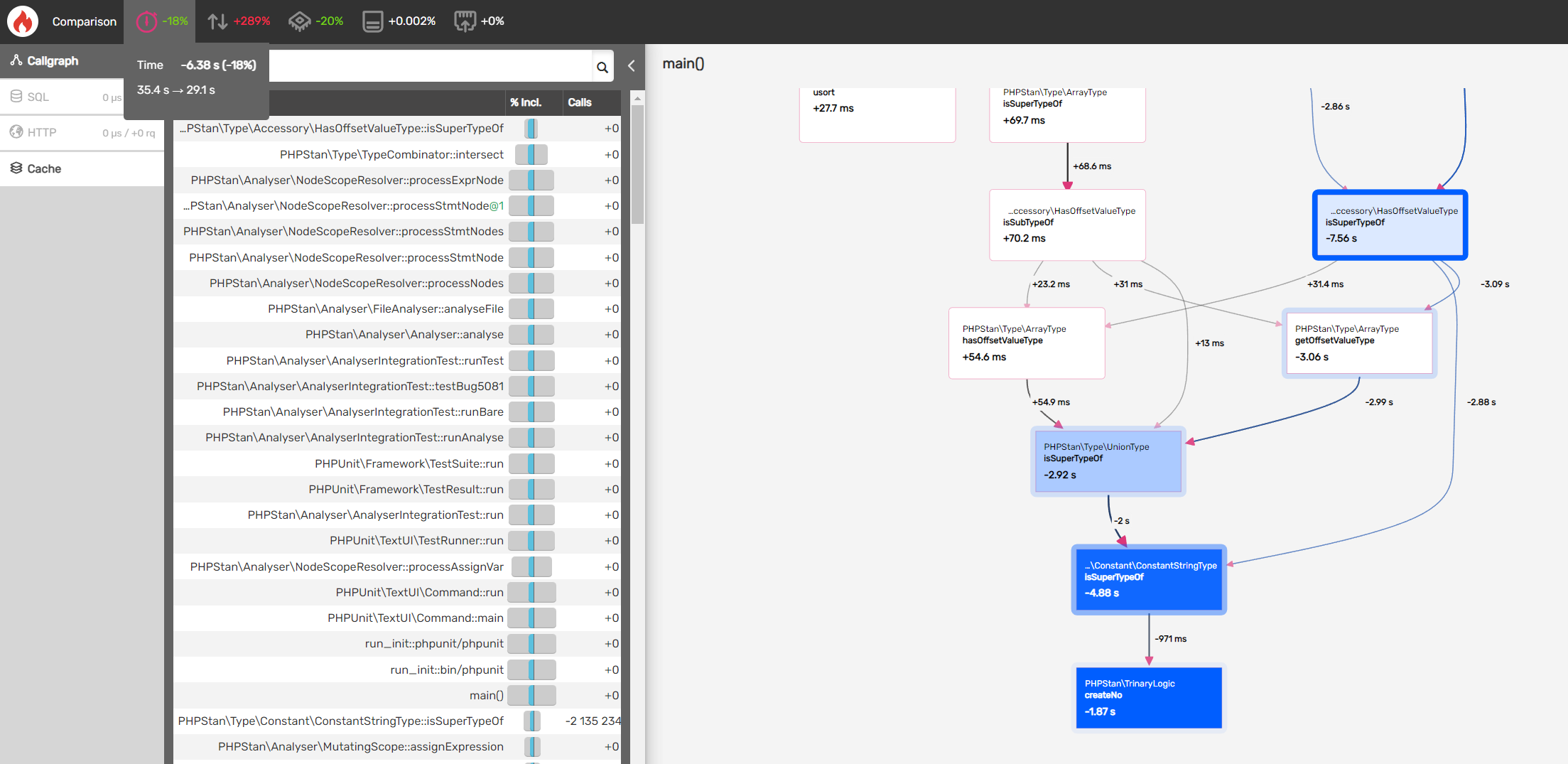Select AnalyserIntegrationTest::runTest row
Screen dimensions: 1568x764
click(x=397, y=360)
